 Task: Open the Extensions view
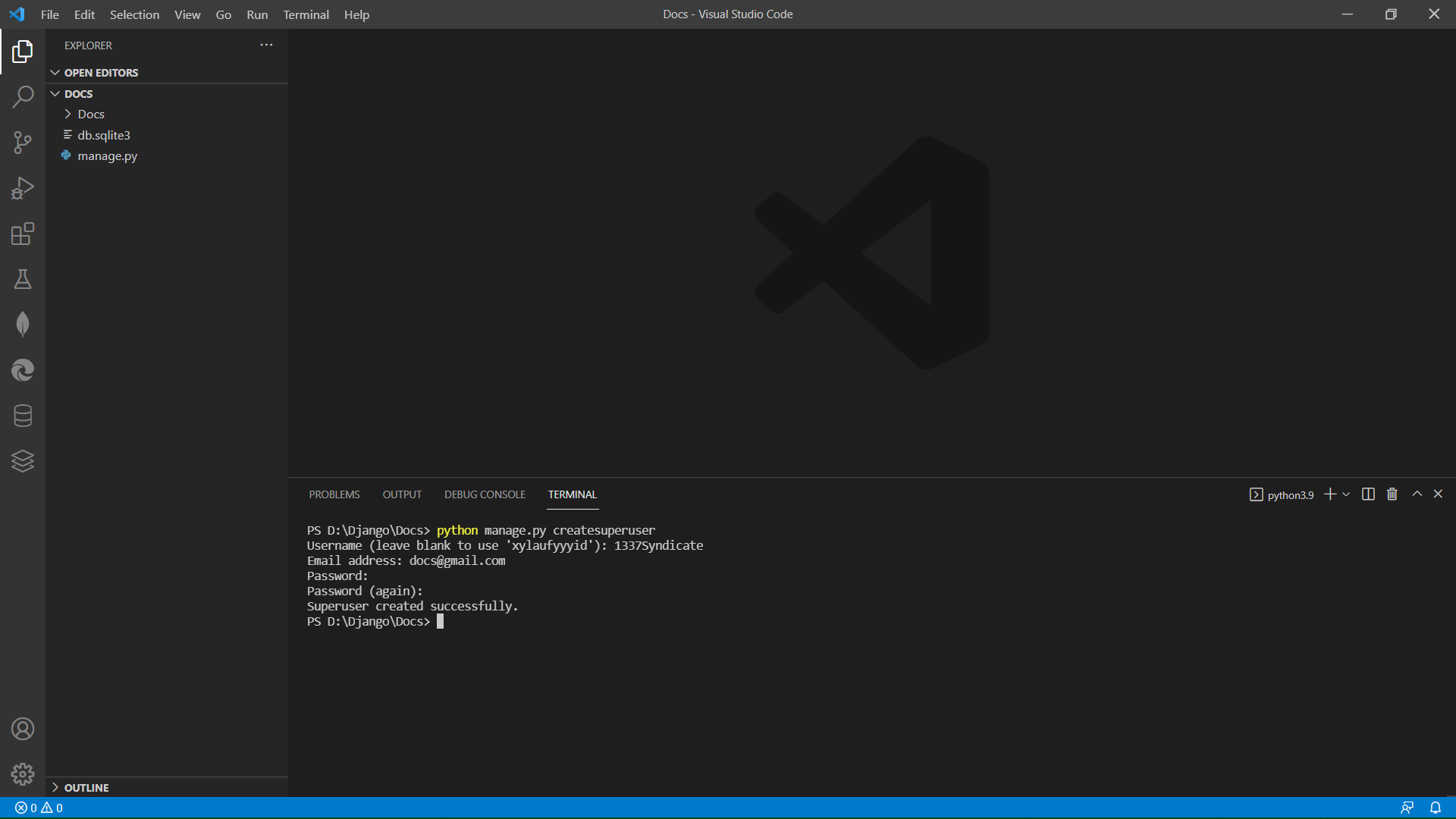pyautogui.click(x=23, y=234)
